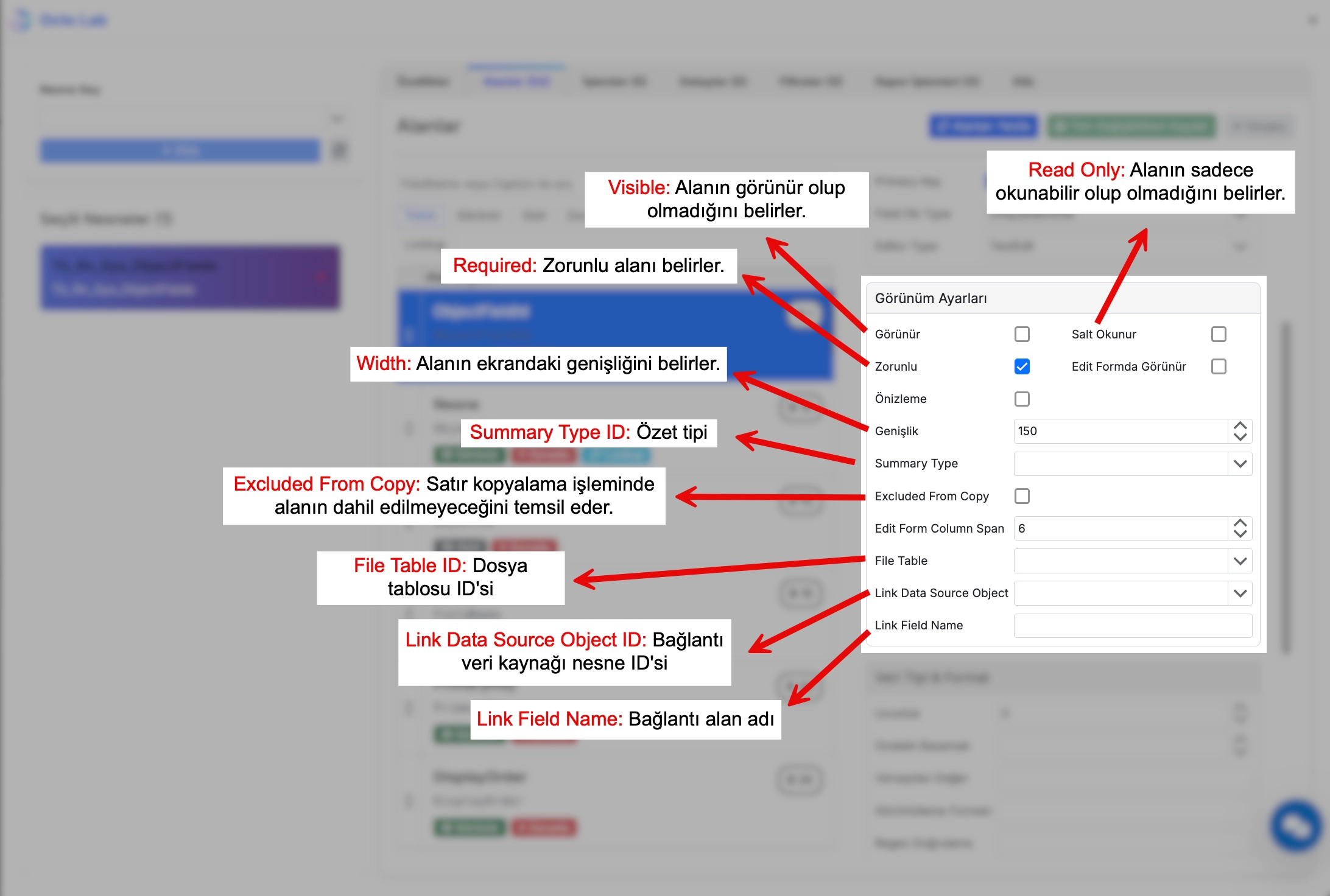Open the blue chat bubble icon
The height and width of the screenshot is (896, 1330).
coord(1296,826)
